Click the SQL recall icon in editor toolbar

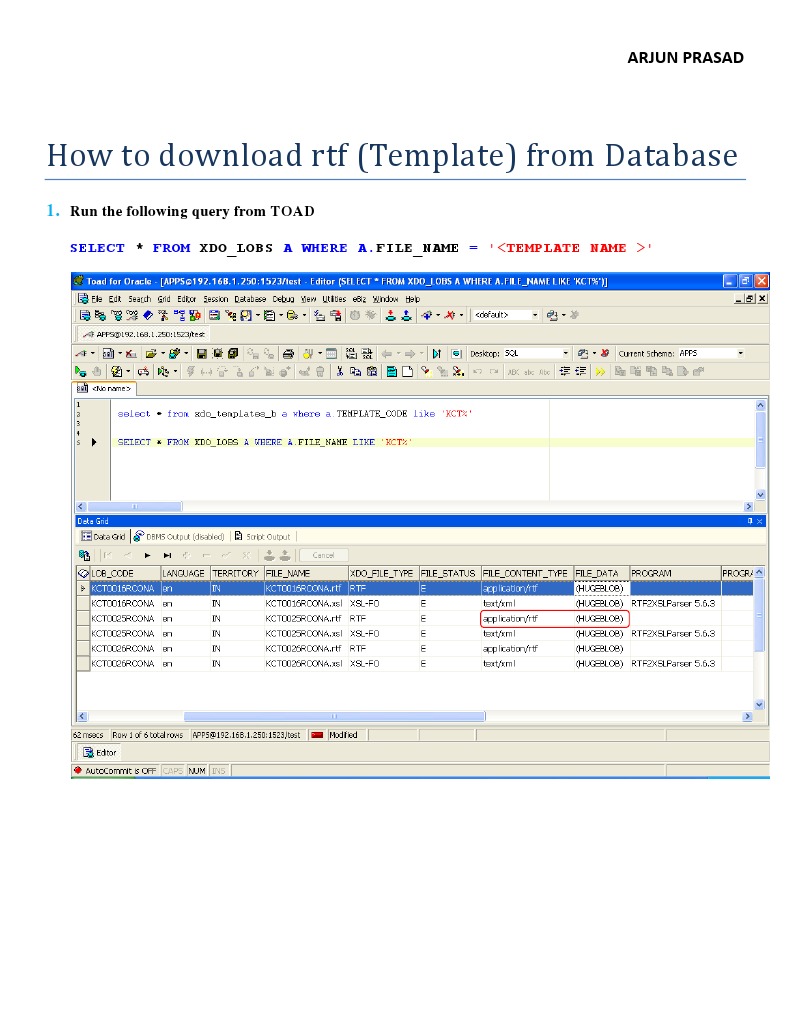(x=351, y=353)
